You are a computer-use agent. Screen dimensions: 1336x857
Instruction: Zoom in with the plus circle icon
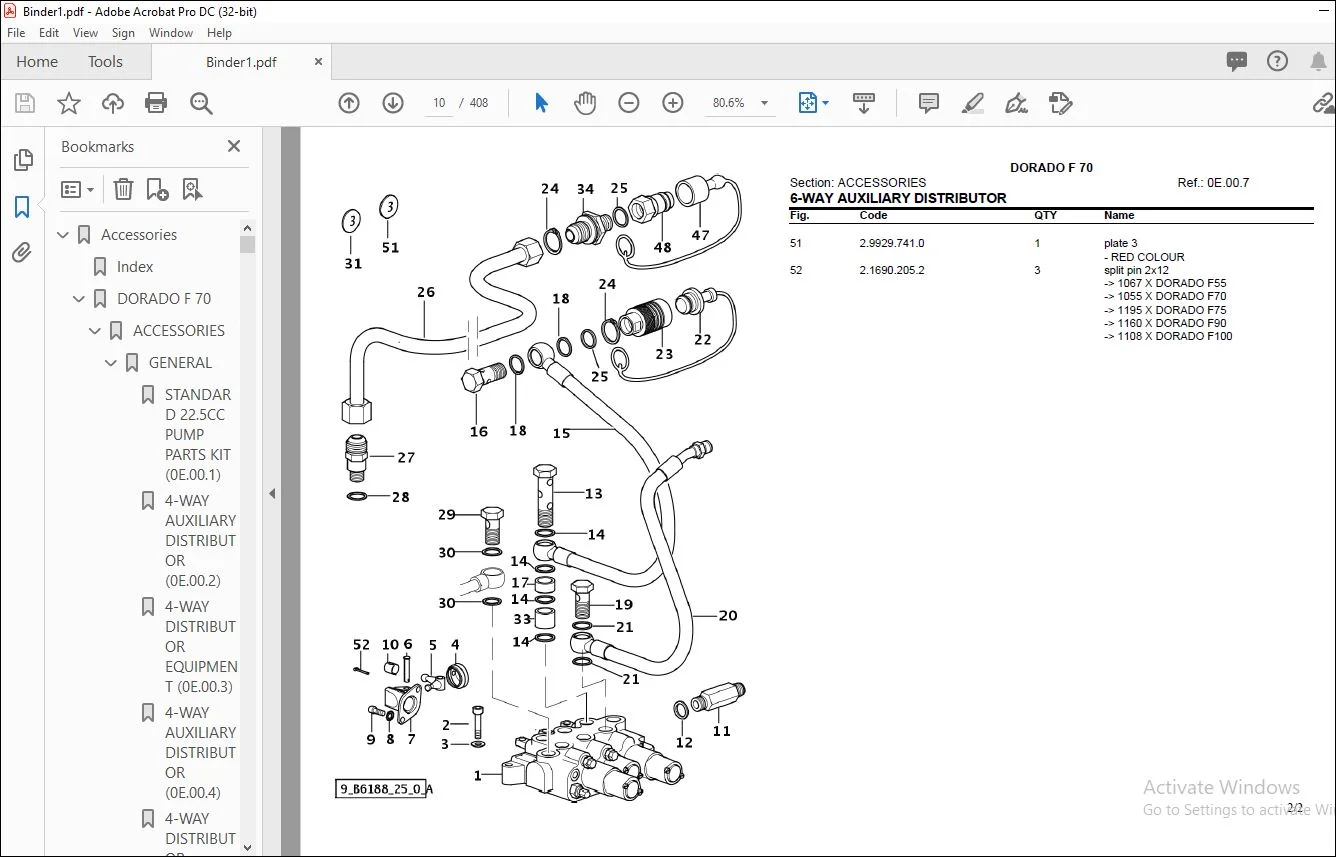[x=673, y=103]
